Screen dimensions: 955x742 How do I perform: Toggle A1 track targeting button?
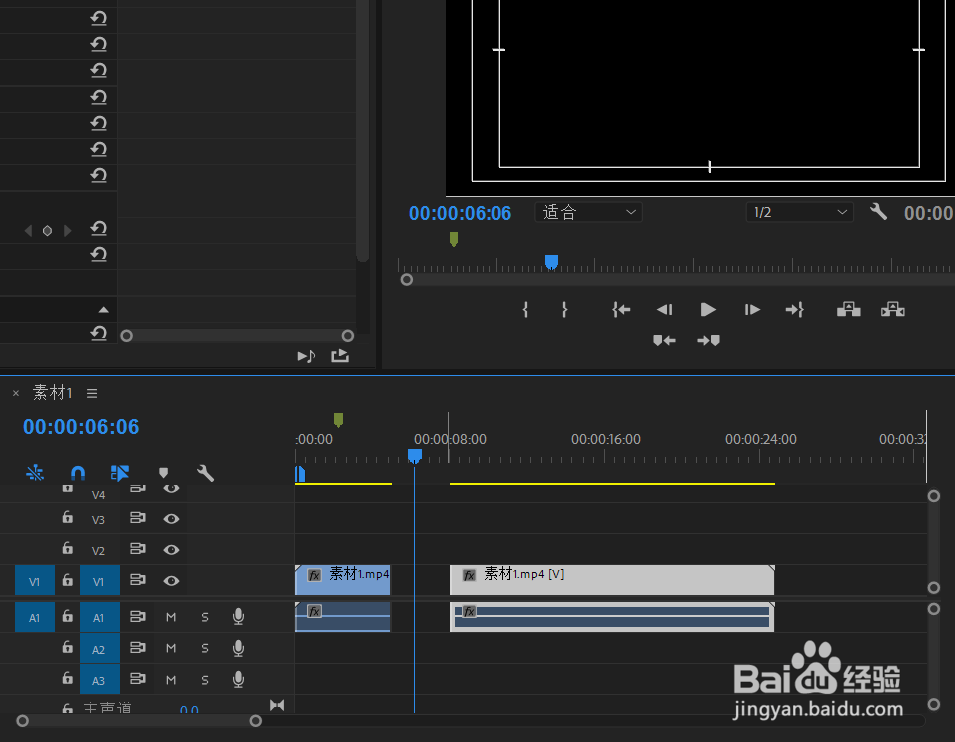(99, 617)
